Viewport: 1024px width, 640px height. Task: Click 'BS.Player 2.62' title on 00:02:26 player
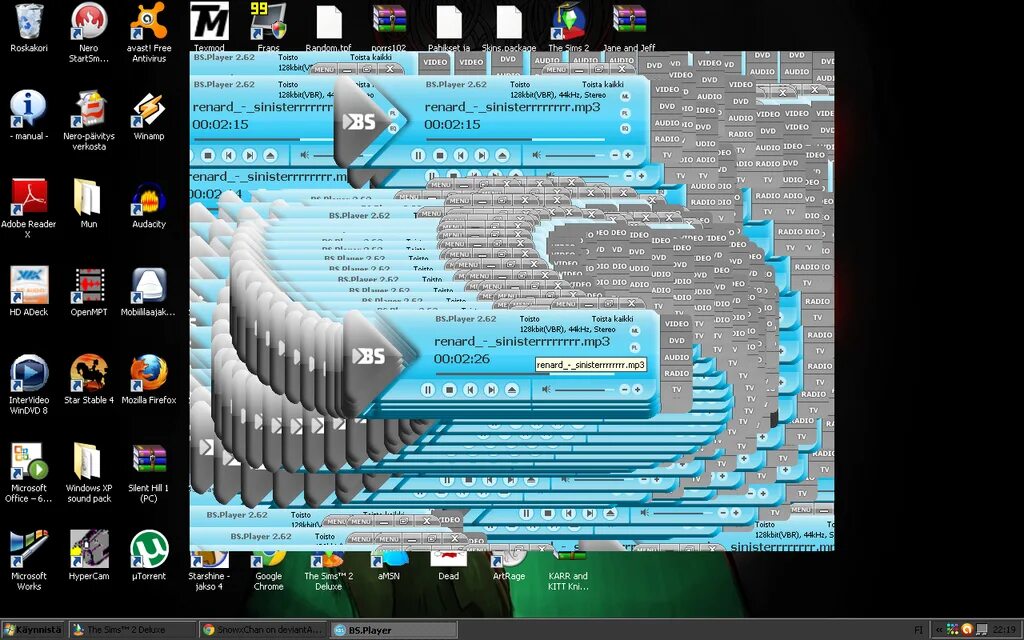click(466, 319)
